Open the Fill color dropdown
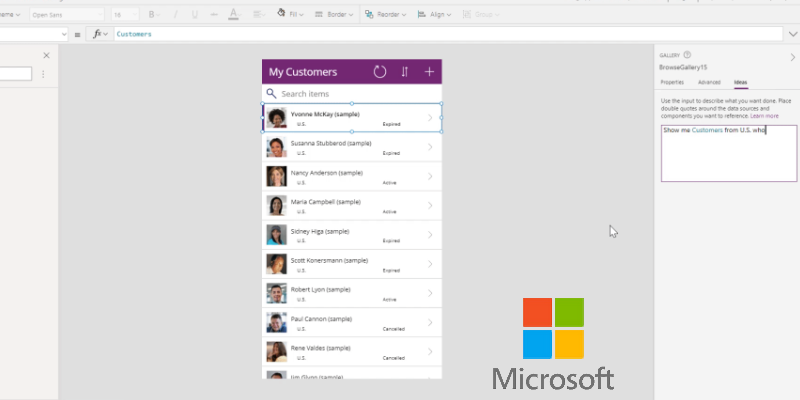The width and height of the screenshot is (800, 400). pyautogui.click(x=292, y=15)
